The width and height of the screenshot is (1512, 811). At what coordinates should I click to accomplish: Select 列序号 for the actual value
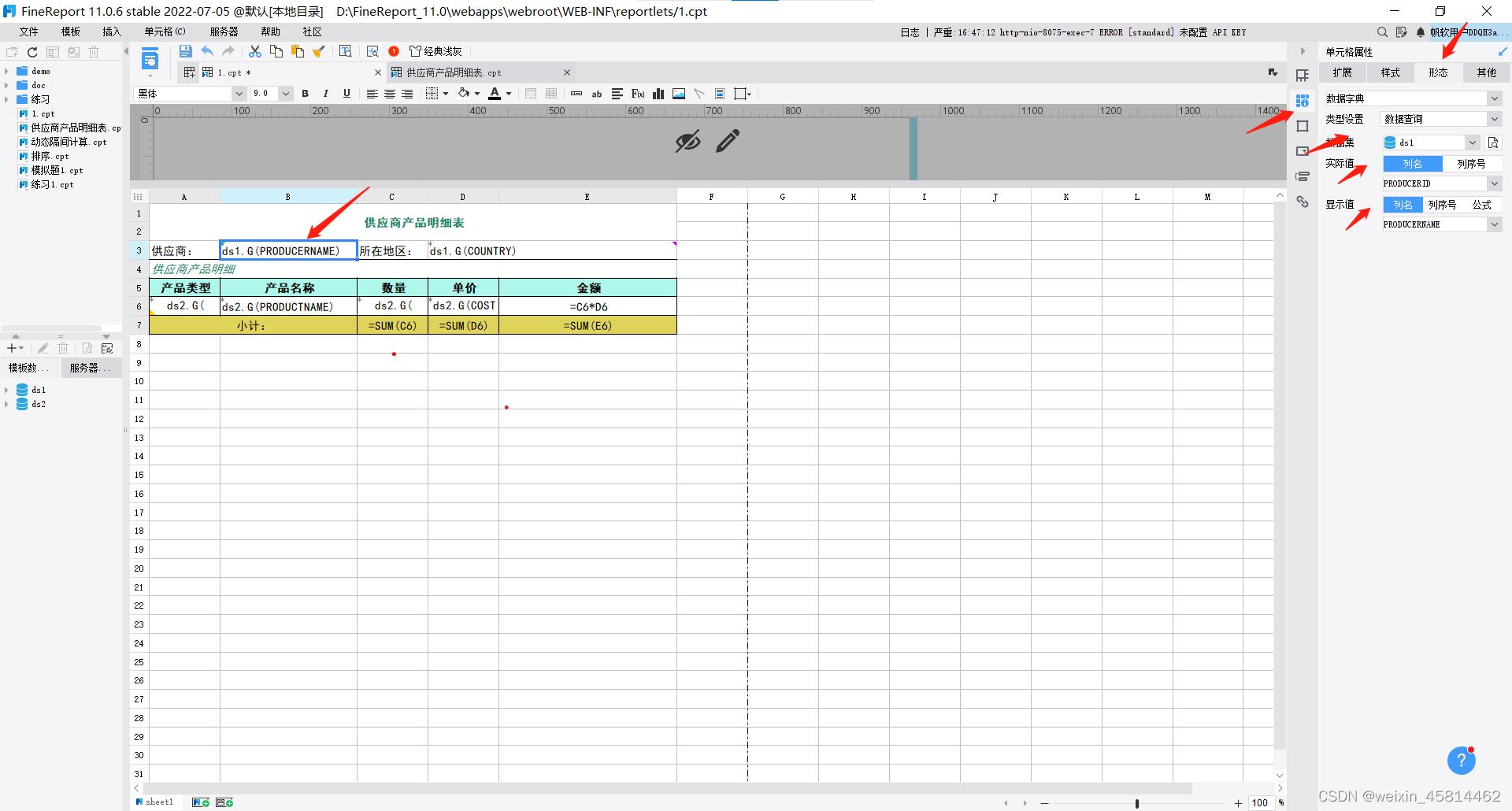1471,164
